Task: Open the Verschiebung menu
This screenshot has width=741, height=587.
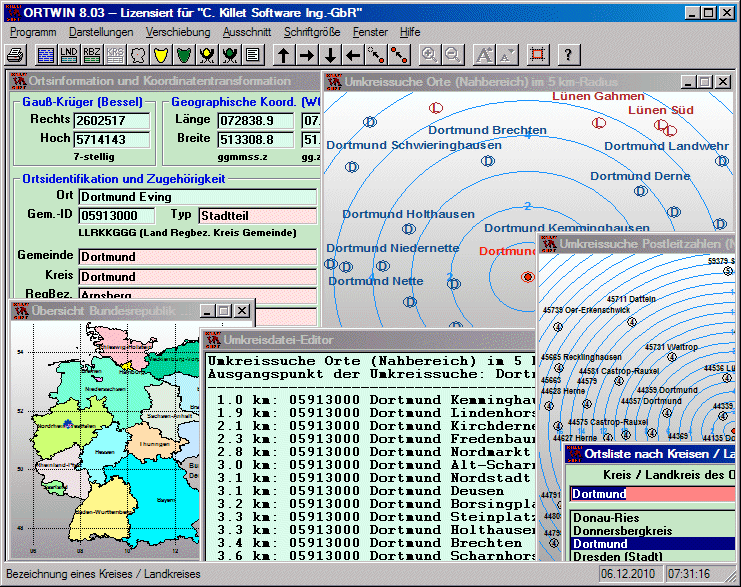Action: (178, 32)
